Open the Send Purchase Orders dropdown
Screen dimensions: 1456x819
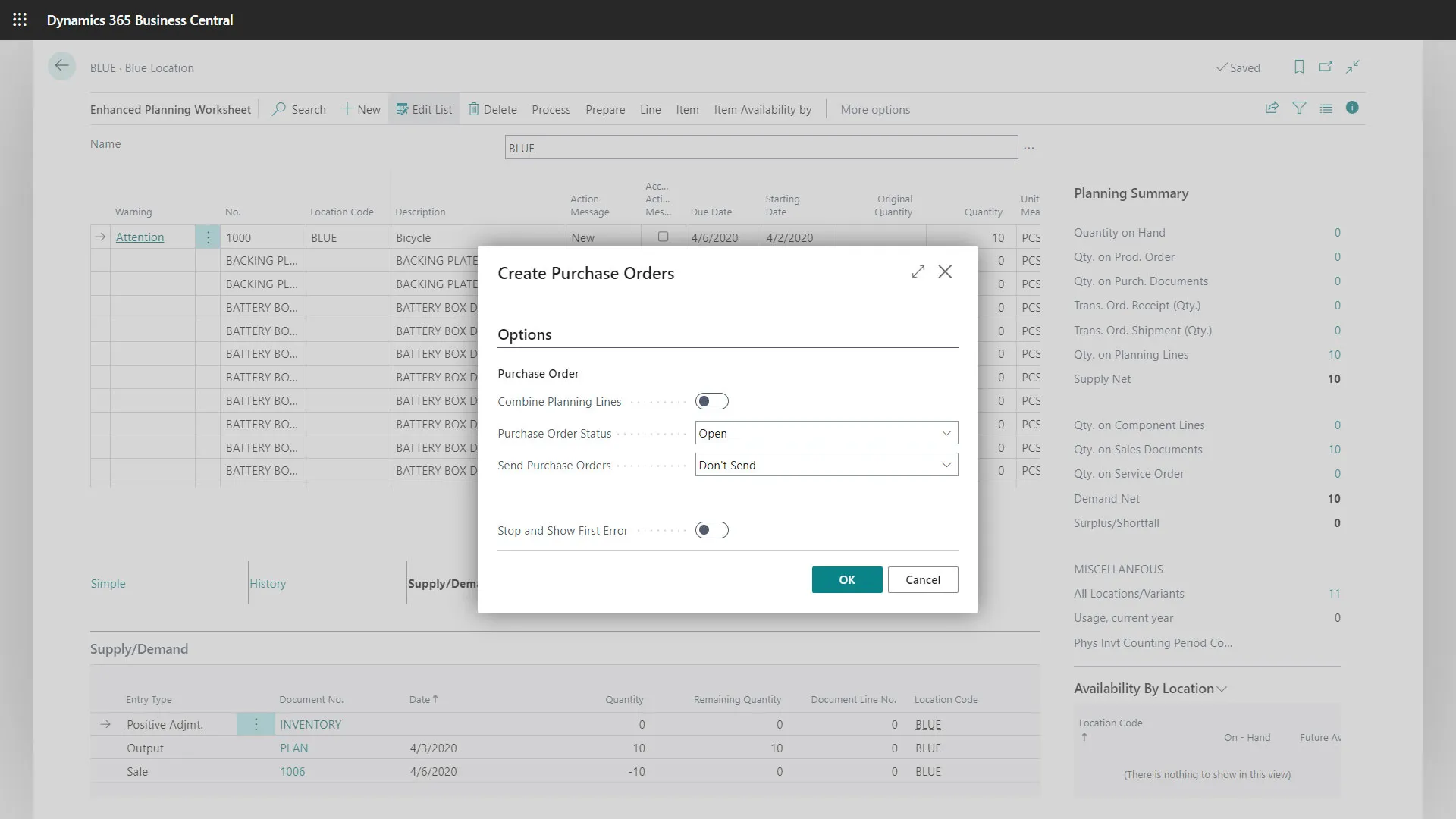[x=826, y=465]
